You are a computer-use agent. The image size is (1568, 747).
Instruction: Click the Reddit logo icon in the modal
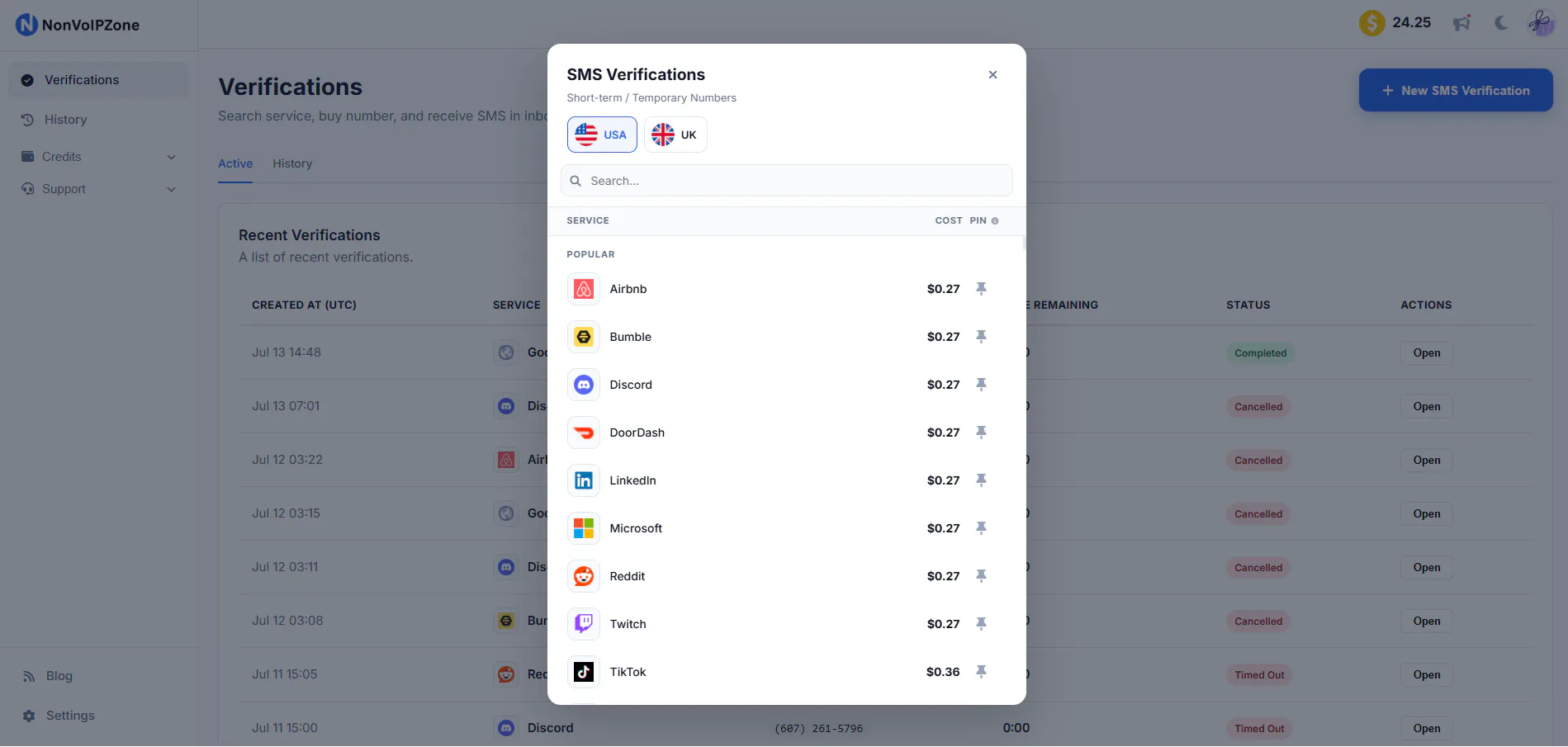tap(584, 576)
